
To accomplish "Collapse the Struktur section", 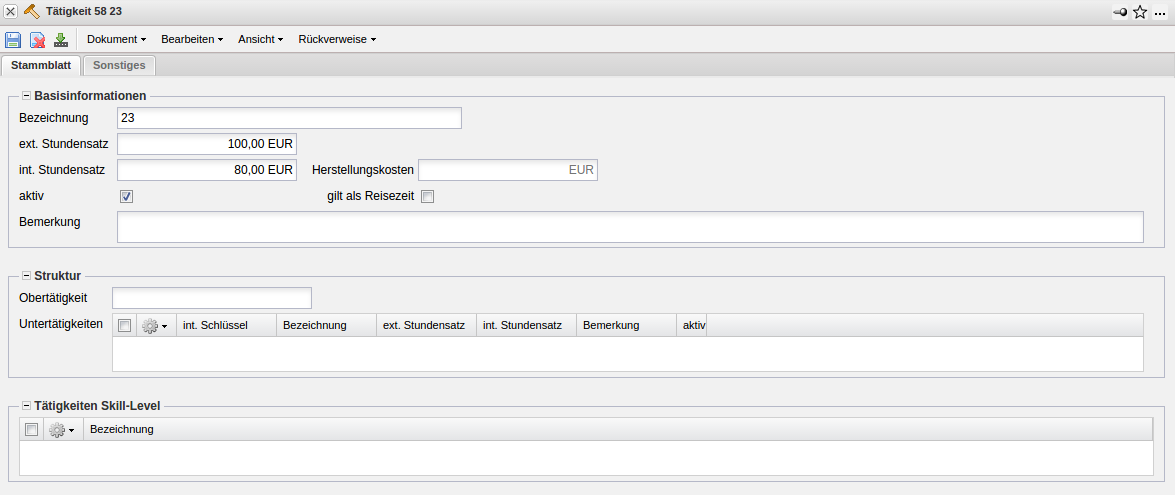I will click(26, 276).
